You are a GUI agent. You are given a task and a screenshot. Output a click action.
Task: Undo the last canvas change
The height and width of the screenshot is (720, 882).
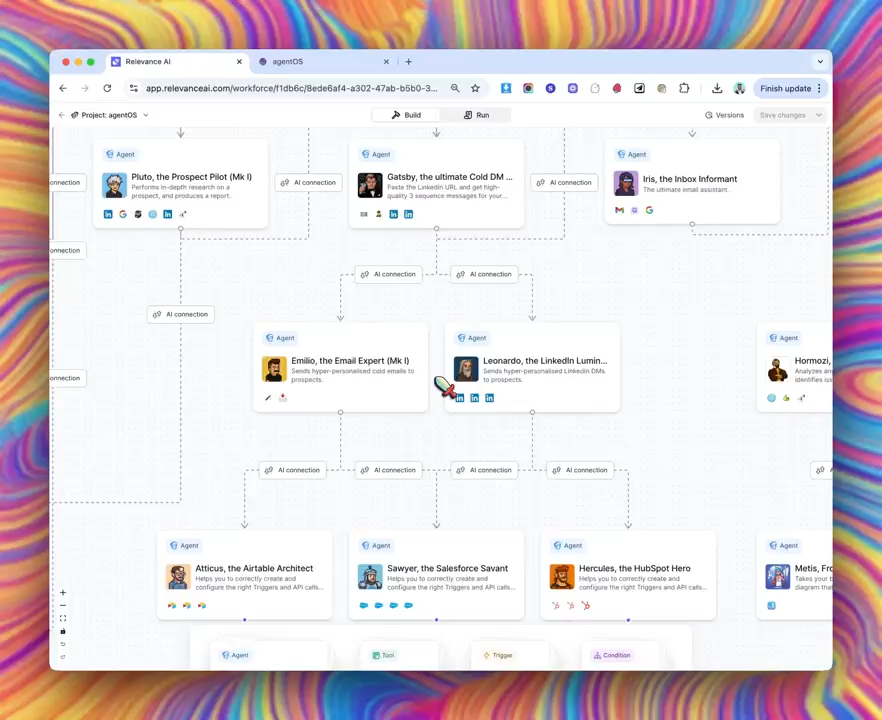click(x=63, y=644)
